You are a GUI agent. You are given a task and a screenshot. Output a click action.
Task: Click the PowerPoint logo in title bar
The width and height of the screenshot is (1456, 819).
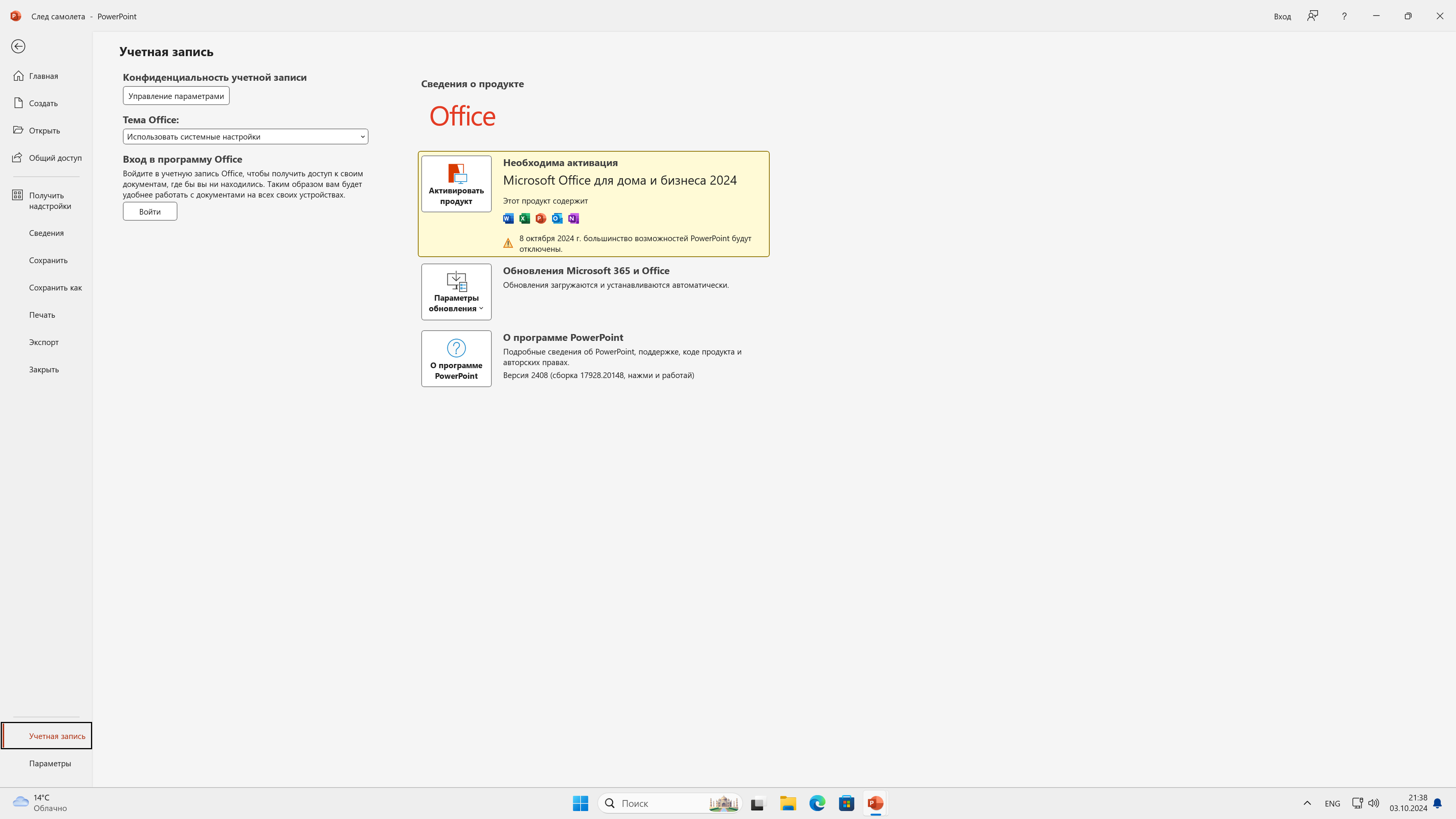16,16
